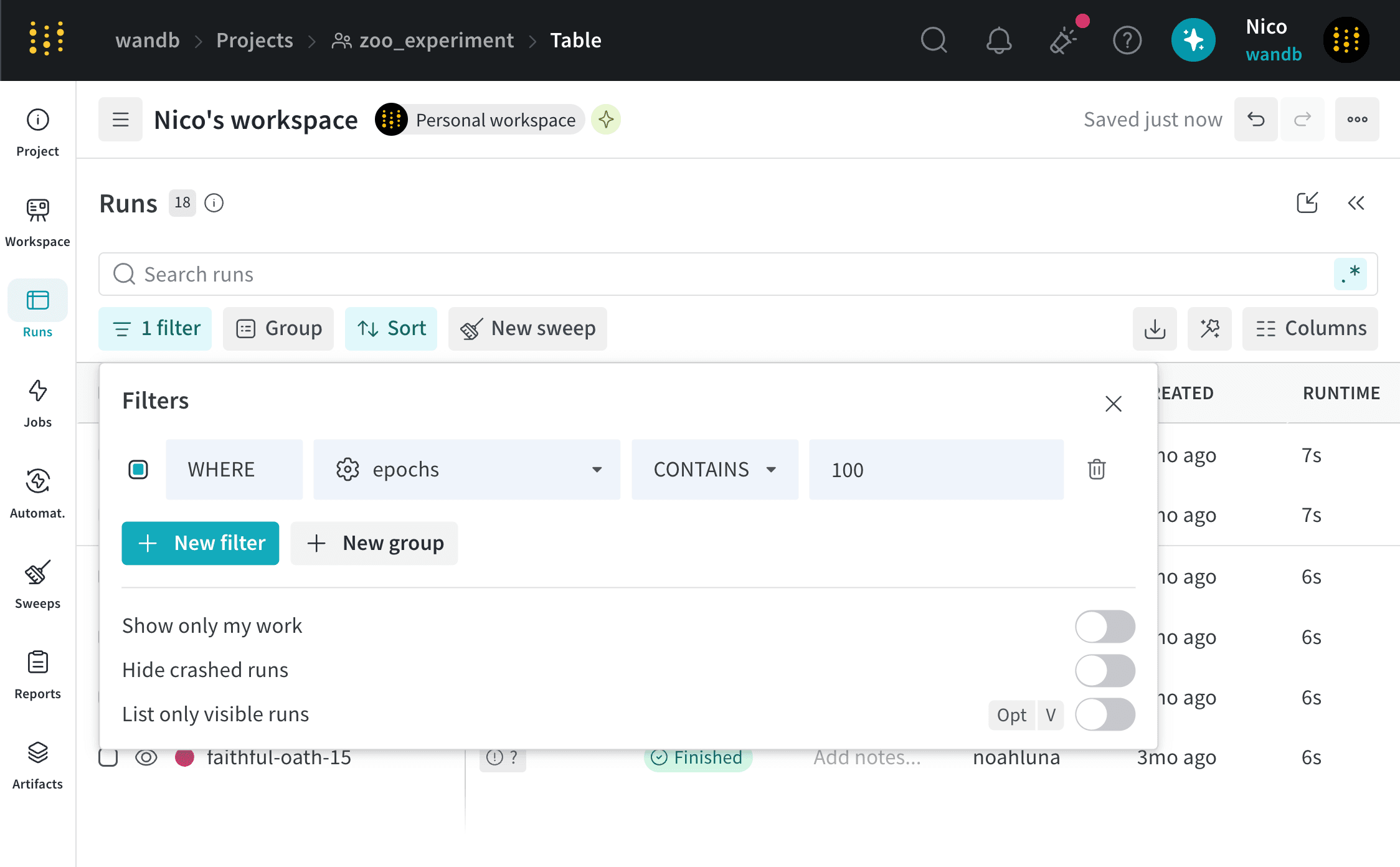Open Artifacts in sidebar
Image resolution: width=1400 pixels, height=867 pixels.
click(x=38, y=765)
